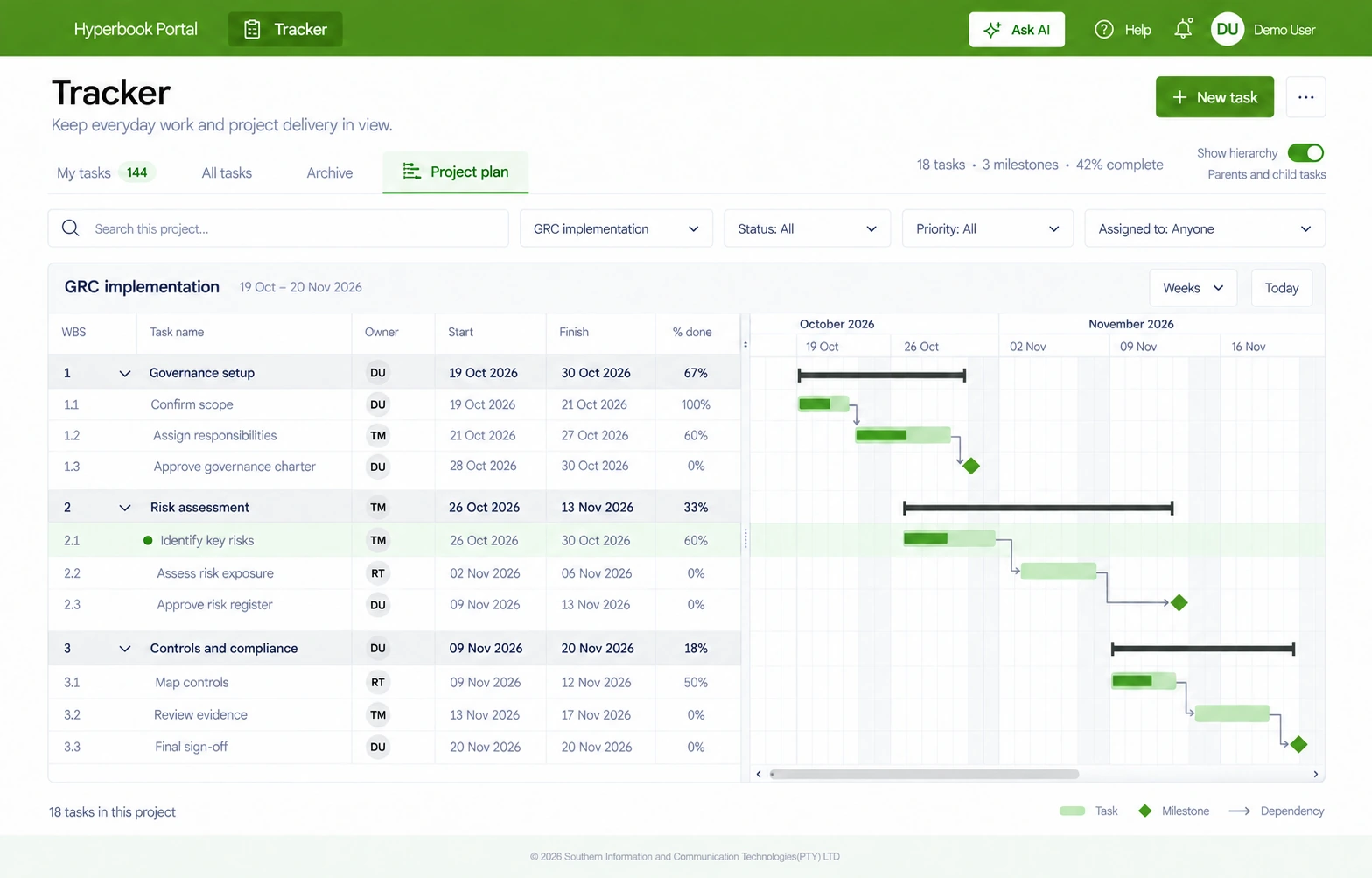Open Tracker in the top navigation
Screen dimensions: 1372x878
tap(285, 29)
